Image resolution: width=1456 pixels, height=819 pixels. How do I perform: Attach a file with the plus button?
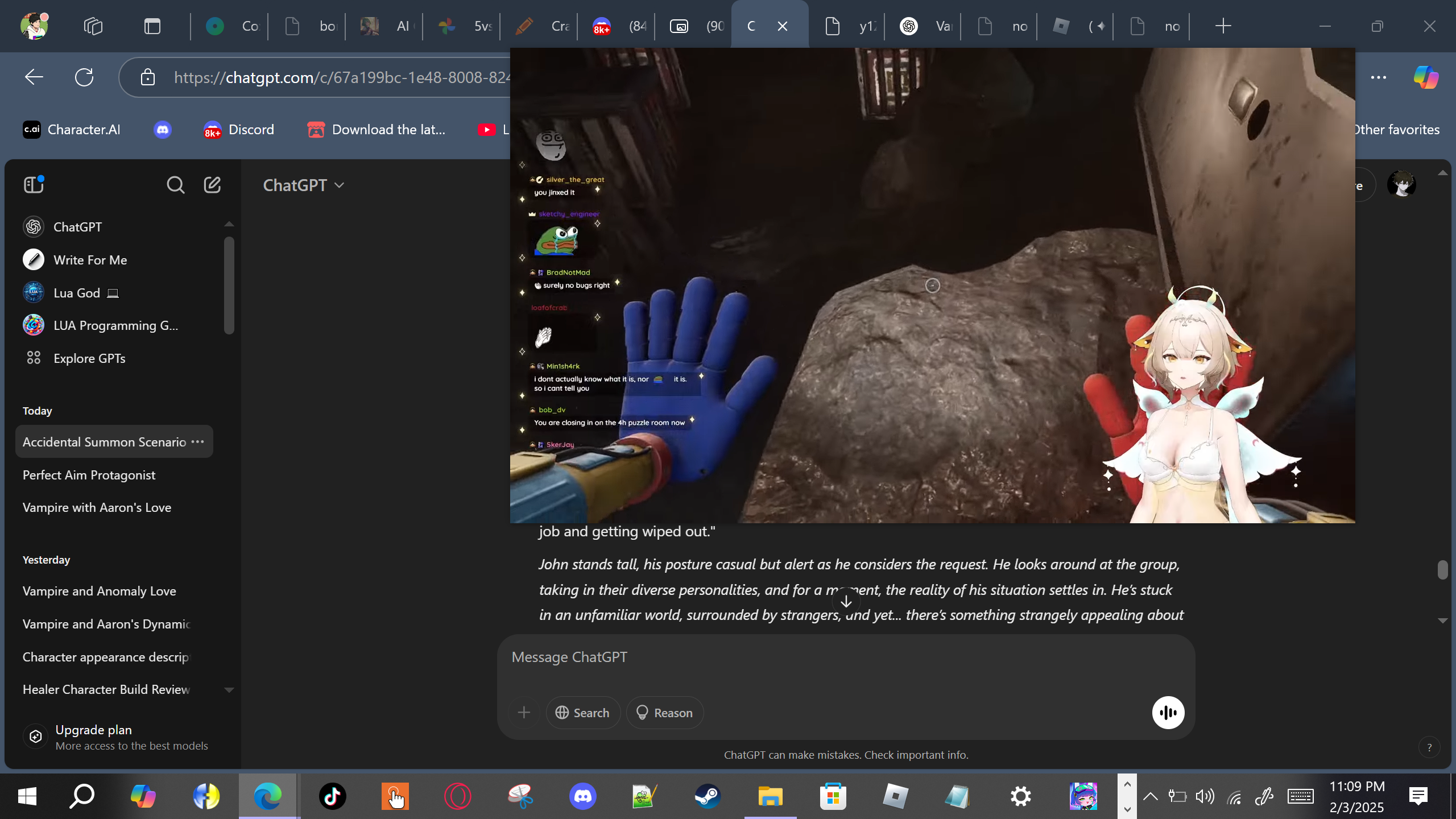coord(524,713)
